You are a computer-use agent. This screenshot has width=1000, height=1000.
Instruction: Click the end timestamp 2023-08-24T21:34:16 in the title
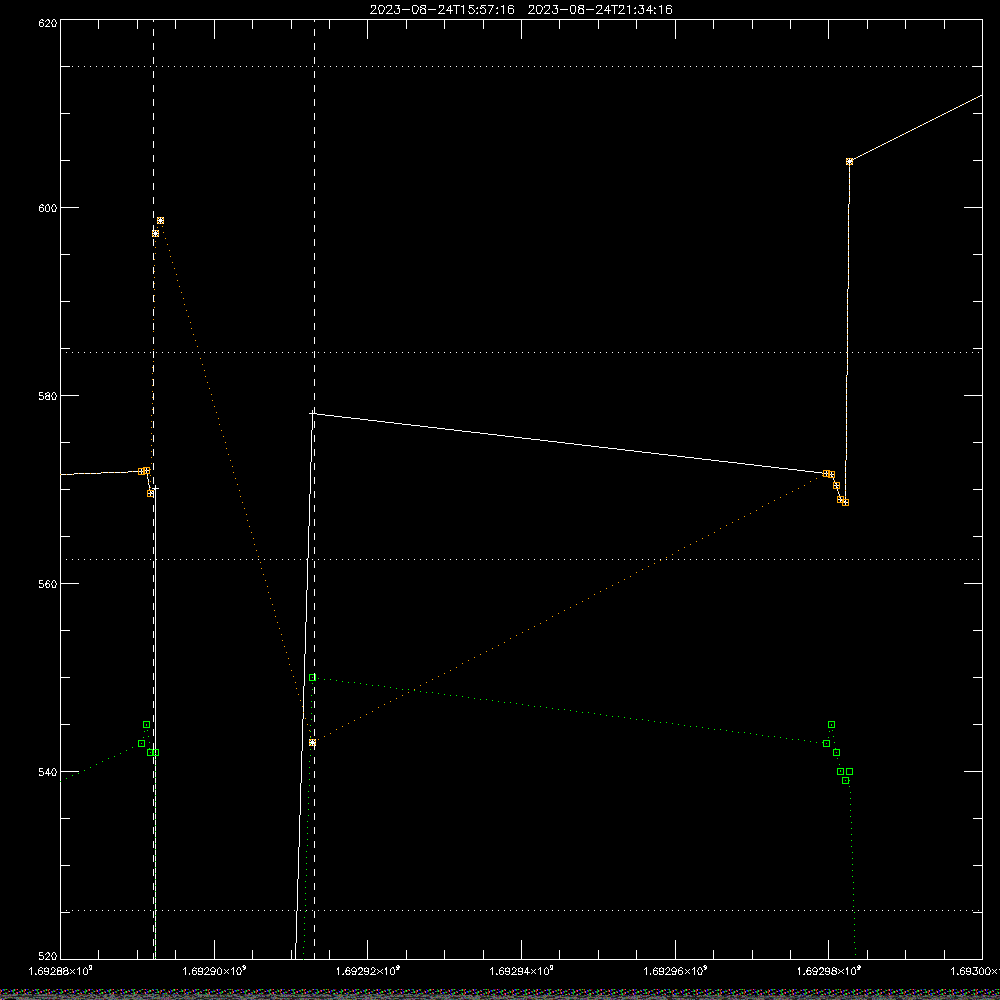pyautogui.click(x=599, y=10)
